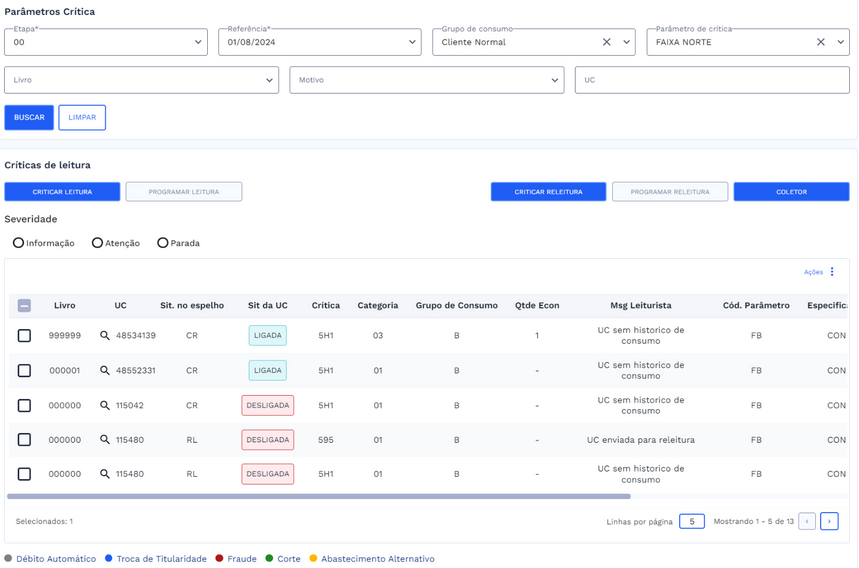Screen dimensions: 859x568
Task: Go to next page of results
Action: pyautogui.click(x=829, y=521)
